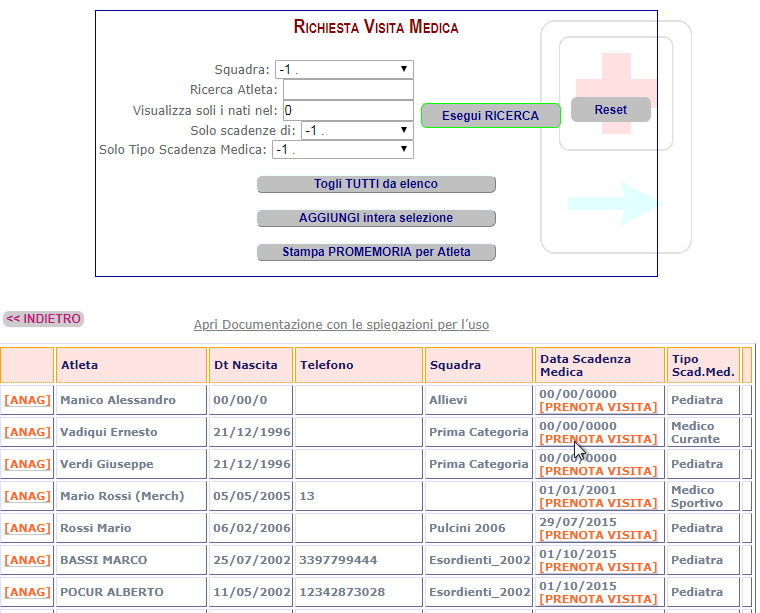Click the Richiesta Visita Medica title

coord(376,27)
